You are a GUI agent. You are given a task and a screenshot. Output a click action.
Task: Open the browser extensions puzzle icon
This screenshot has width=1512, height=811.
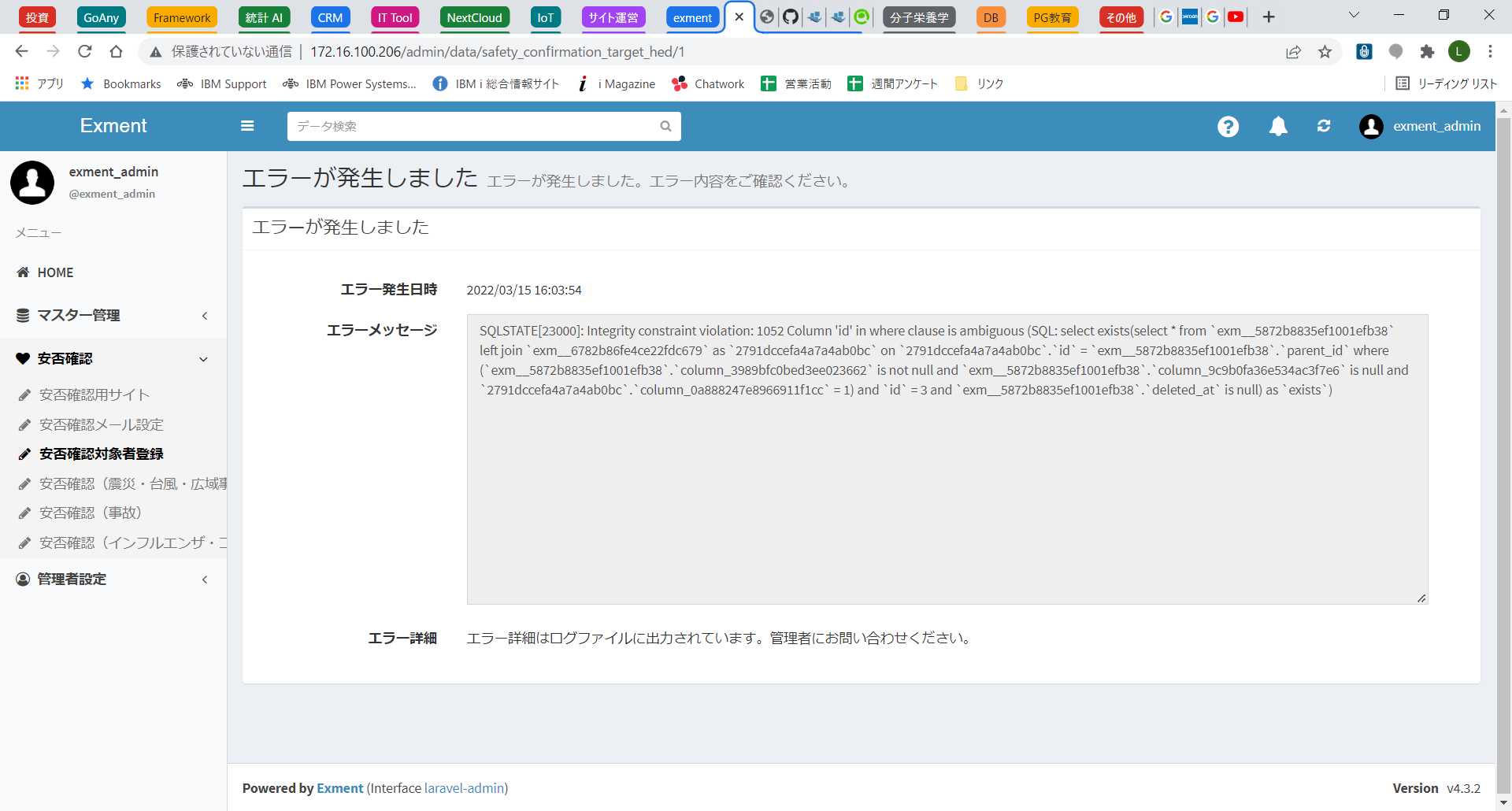pyautogui.click(x=1428, y=52)
